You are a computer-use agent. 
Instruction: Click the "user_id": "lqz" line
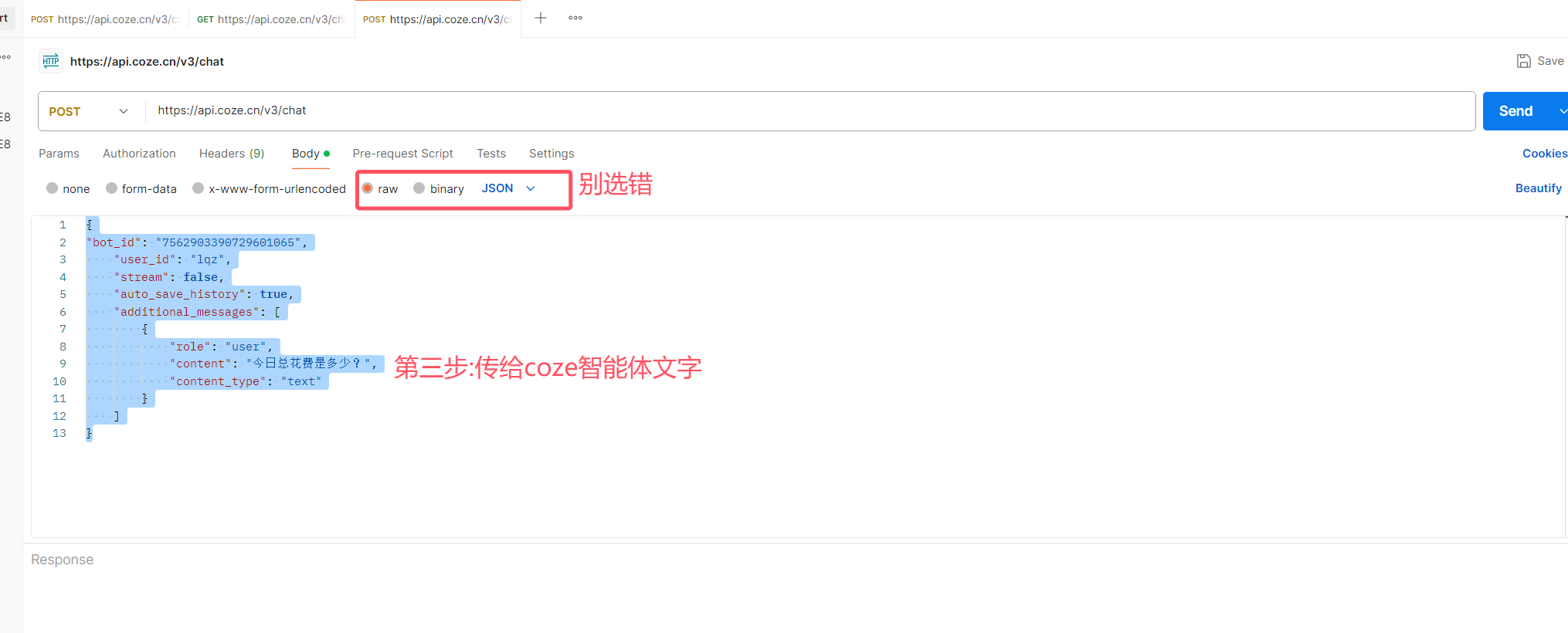172,259
